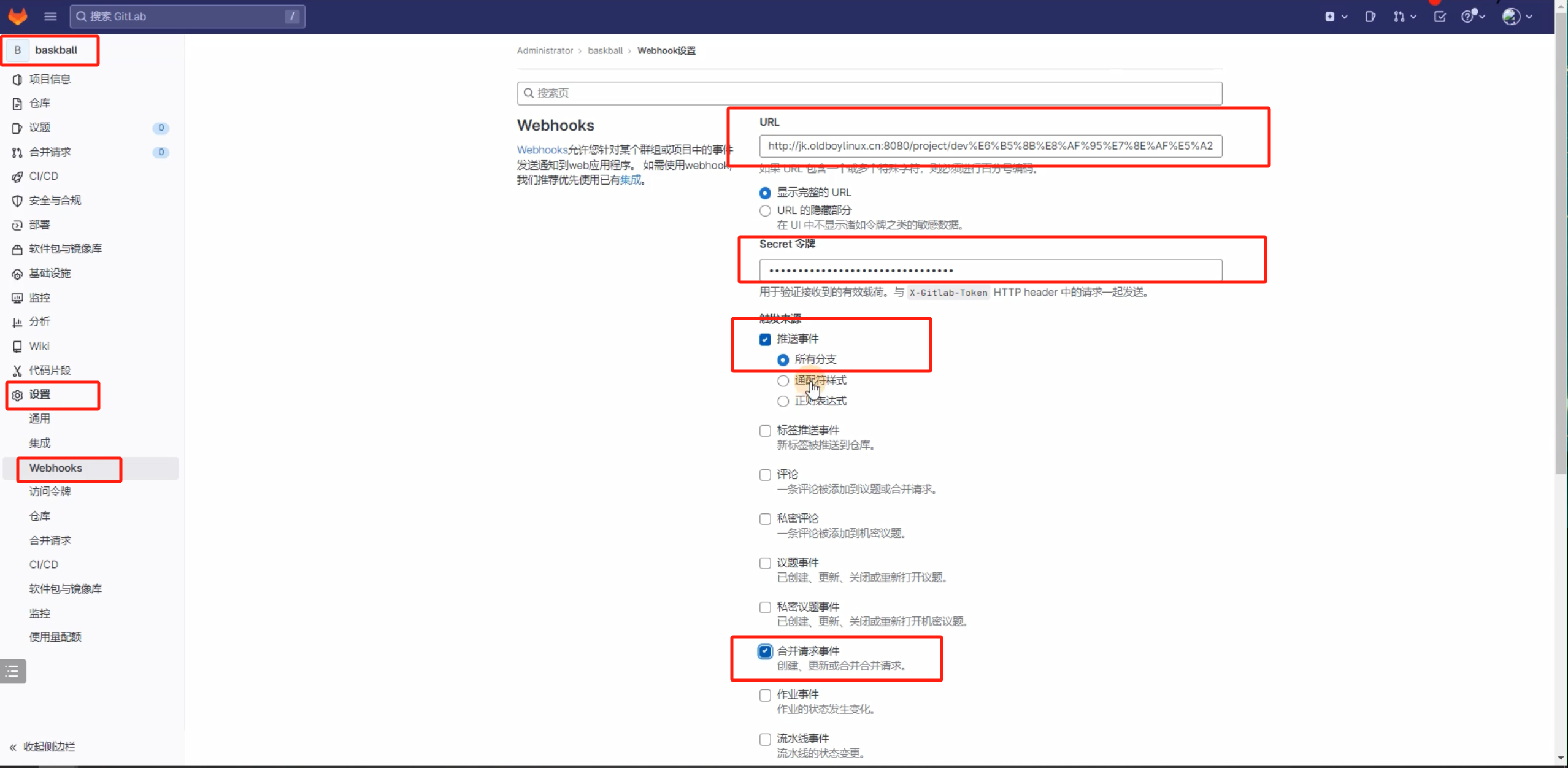The width and height of the screenshot is (1568, 768).
Task: Open the issues icon in top bar
Action: point(1370,17)
